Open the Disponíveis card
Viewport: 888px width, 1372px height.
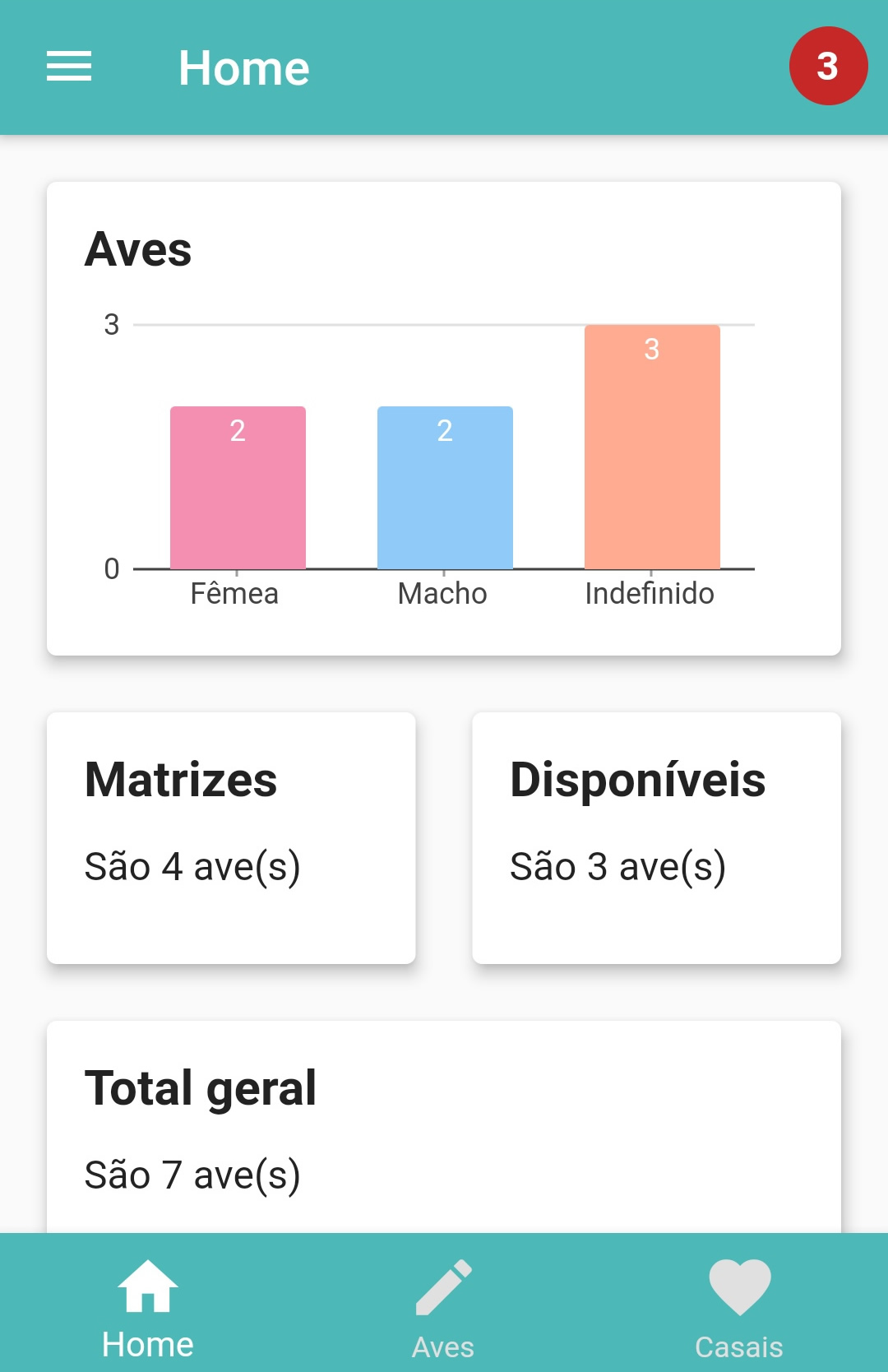pos(656,838)
